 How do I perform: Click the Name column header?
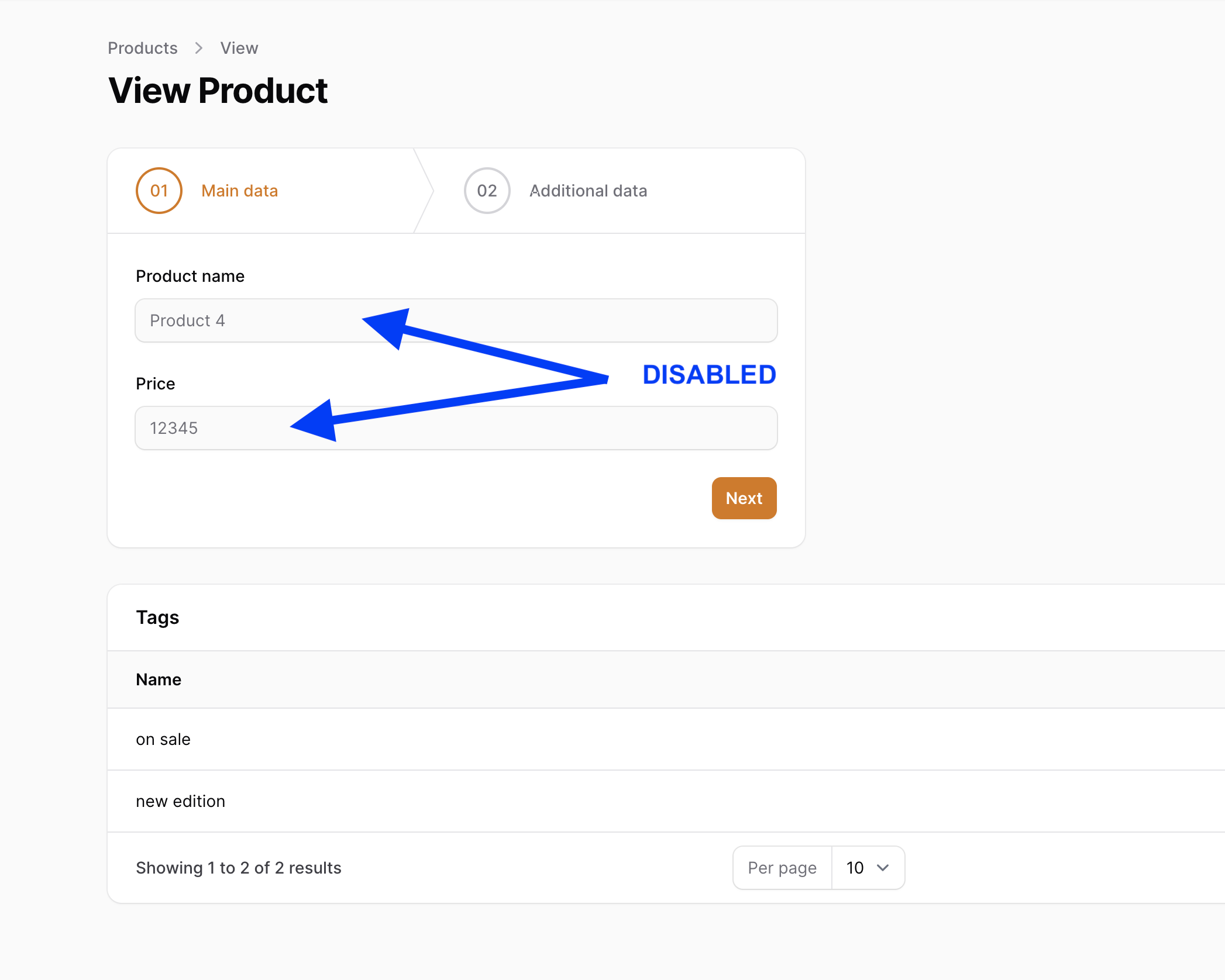coord(159,679)
